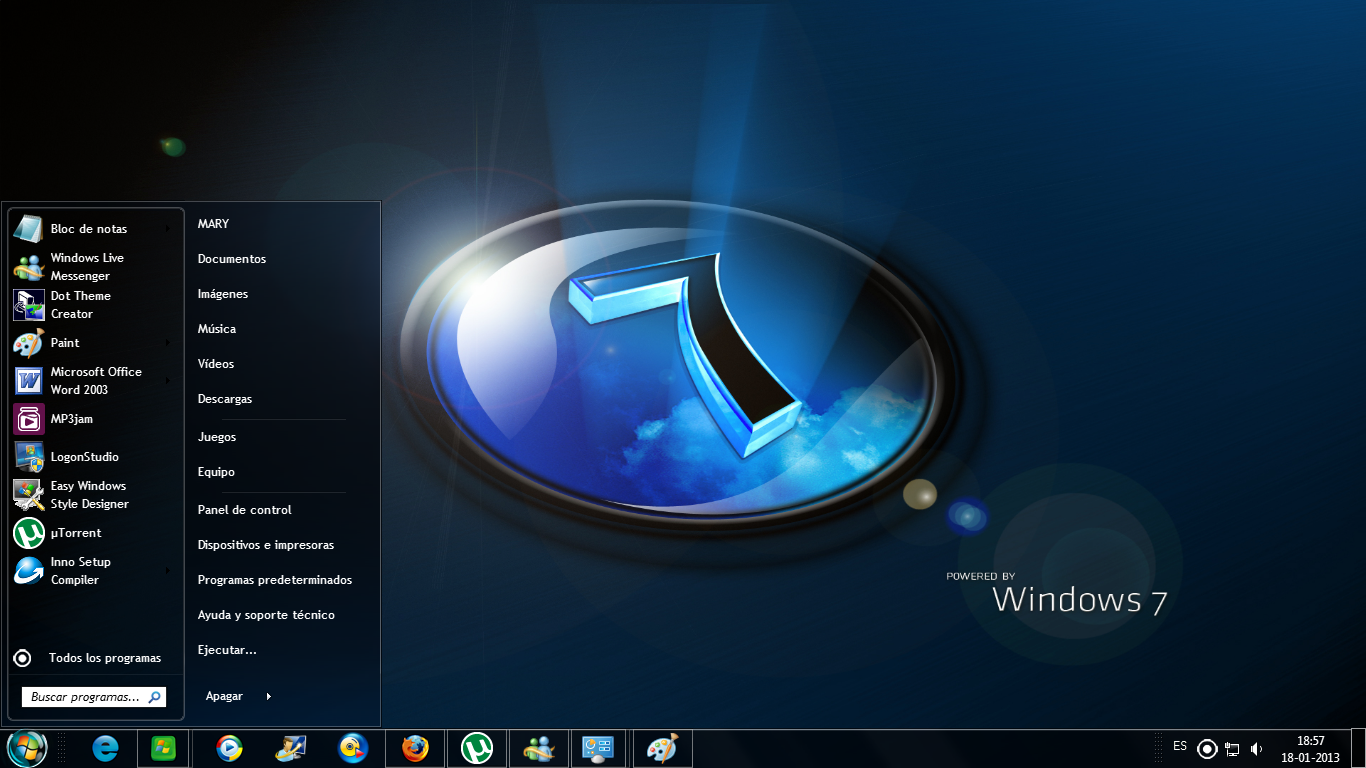This screenshot has height=768, width=1366.
Task: Open Windows Media Player from taskbar
Action: [x=229, y=748]
